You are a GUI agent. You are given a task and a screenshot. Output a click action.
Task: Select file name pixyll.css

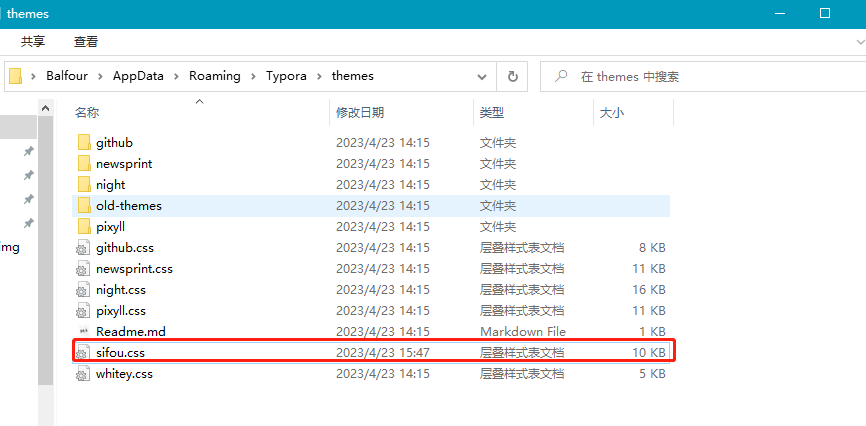click(x=121, y=311)
